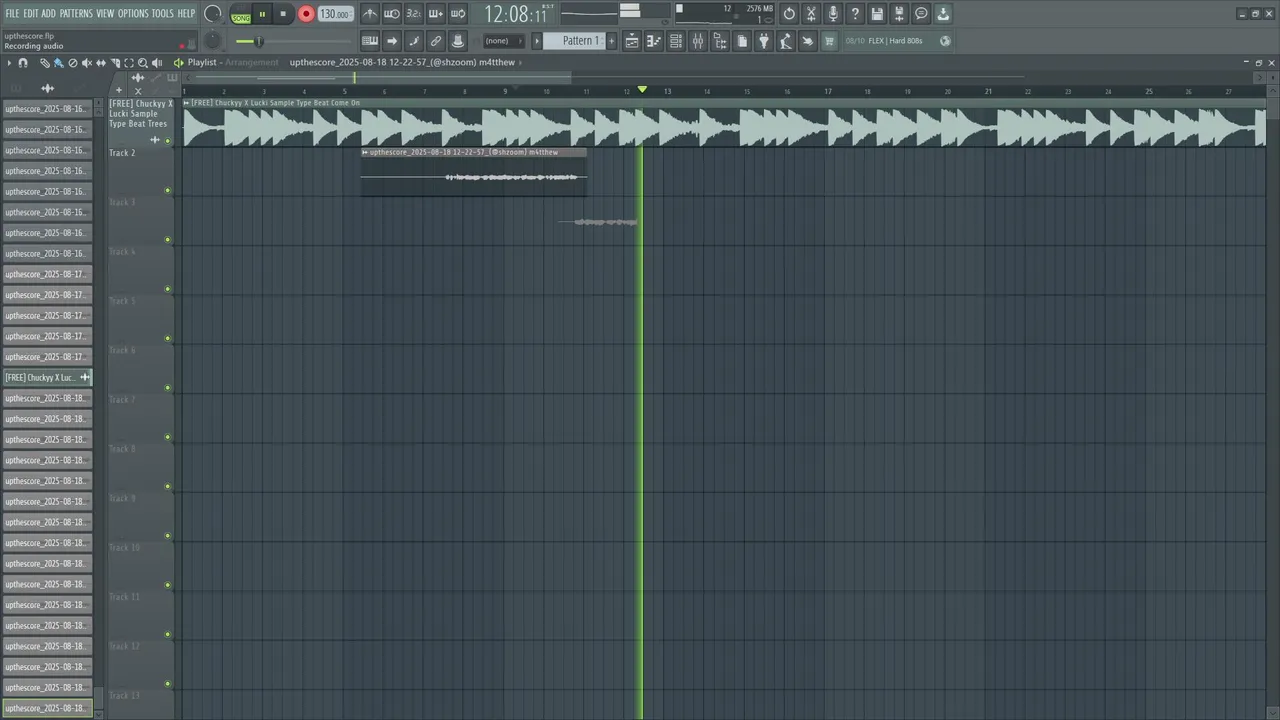Image resolution: width=1280 pixels, height=720 pixels.
Task: Click the typing keyboard to piano icon
Action: coord(370,41)
